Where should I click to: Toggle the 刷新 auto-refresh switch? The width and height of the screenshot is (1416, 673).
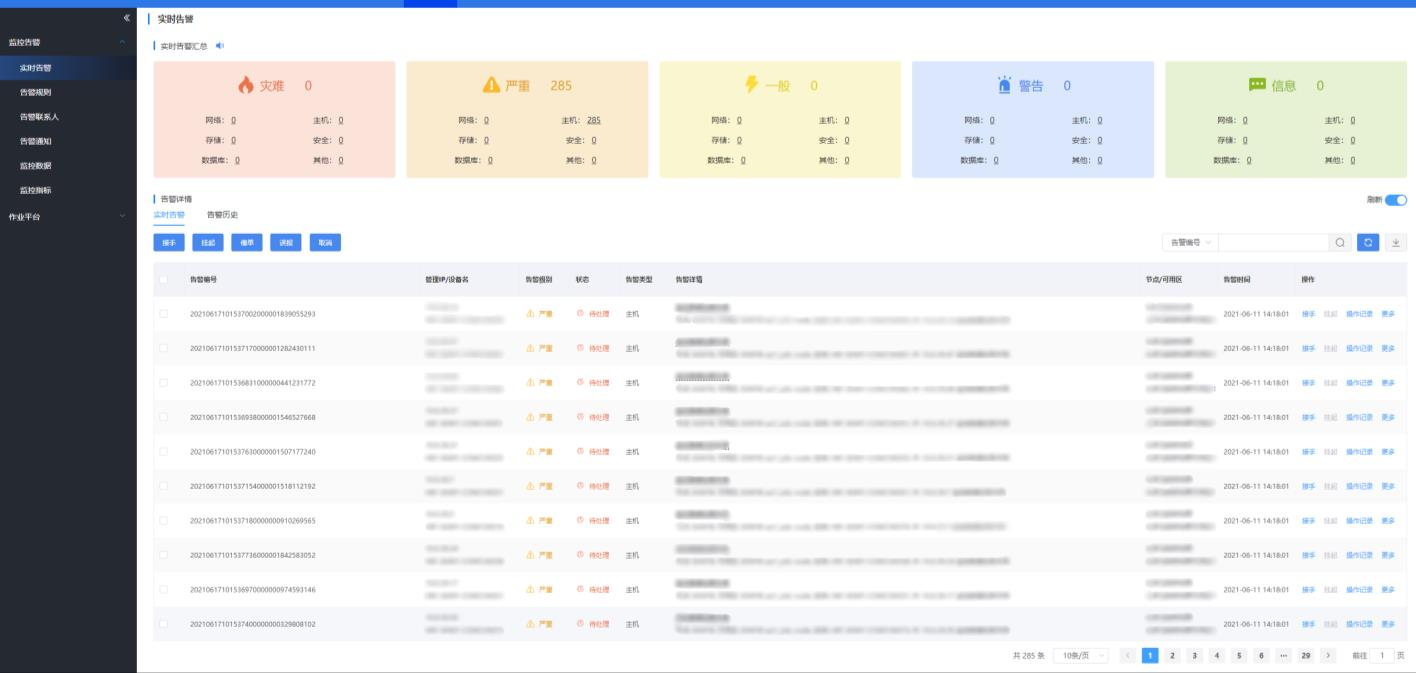point(1395,200)
